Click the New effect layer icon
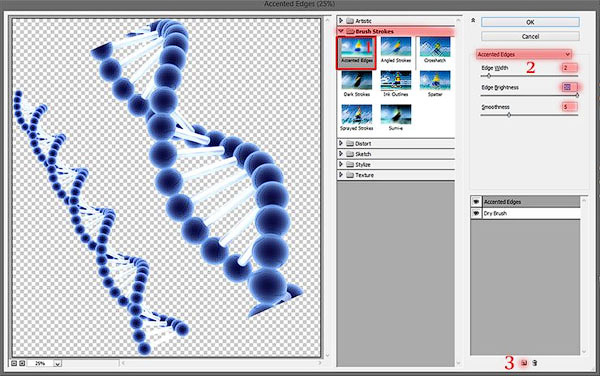This screenshot has height=376, width=600. (x=524, y=363)
